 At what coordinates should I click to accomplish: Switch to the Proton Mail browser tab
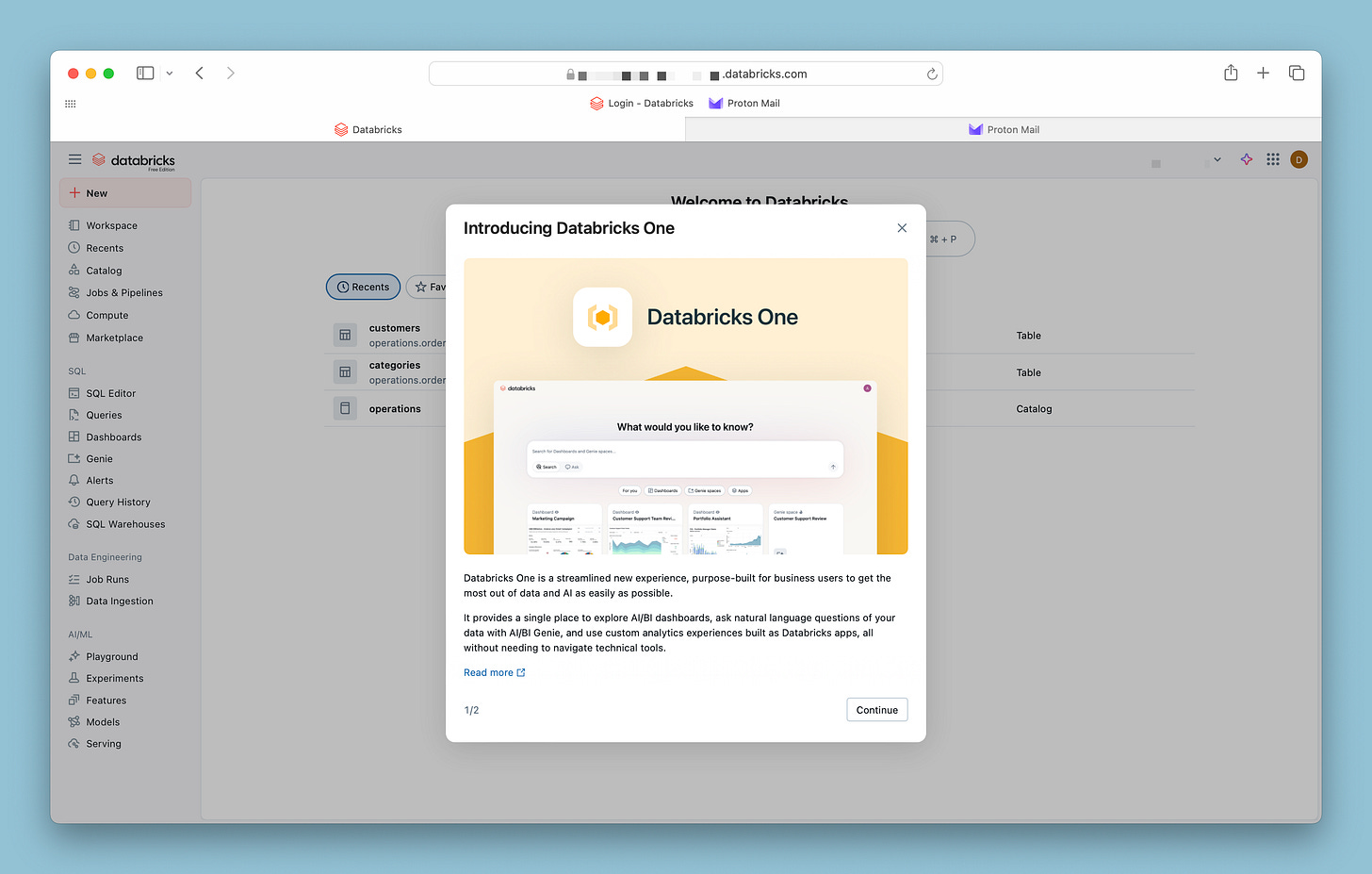[1004, 129]
